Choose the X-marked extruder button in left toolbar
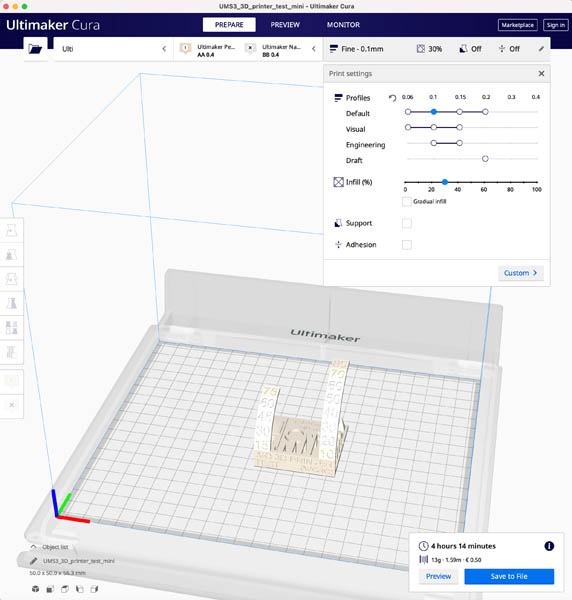572x600 pixels. pos(11,405)
